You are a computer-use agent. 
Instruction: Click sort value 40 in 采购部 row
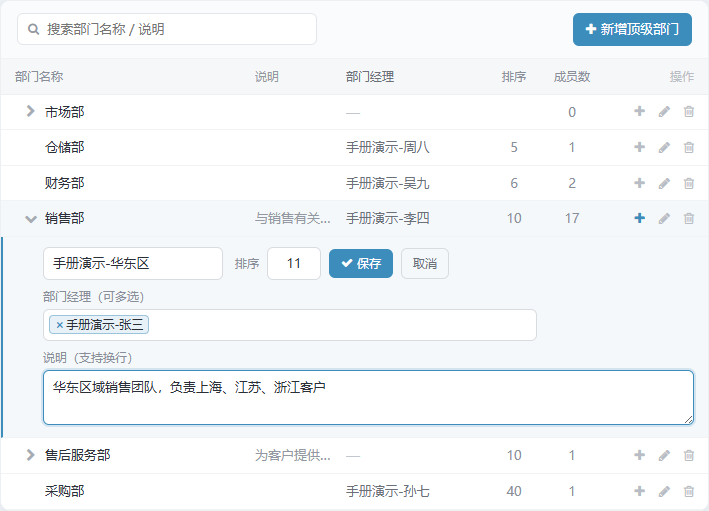[514, 491]
